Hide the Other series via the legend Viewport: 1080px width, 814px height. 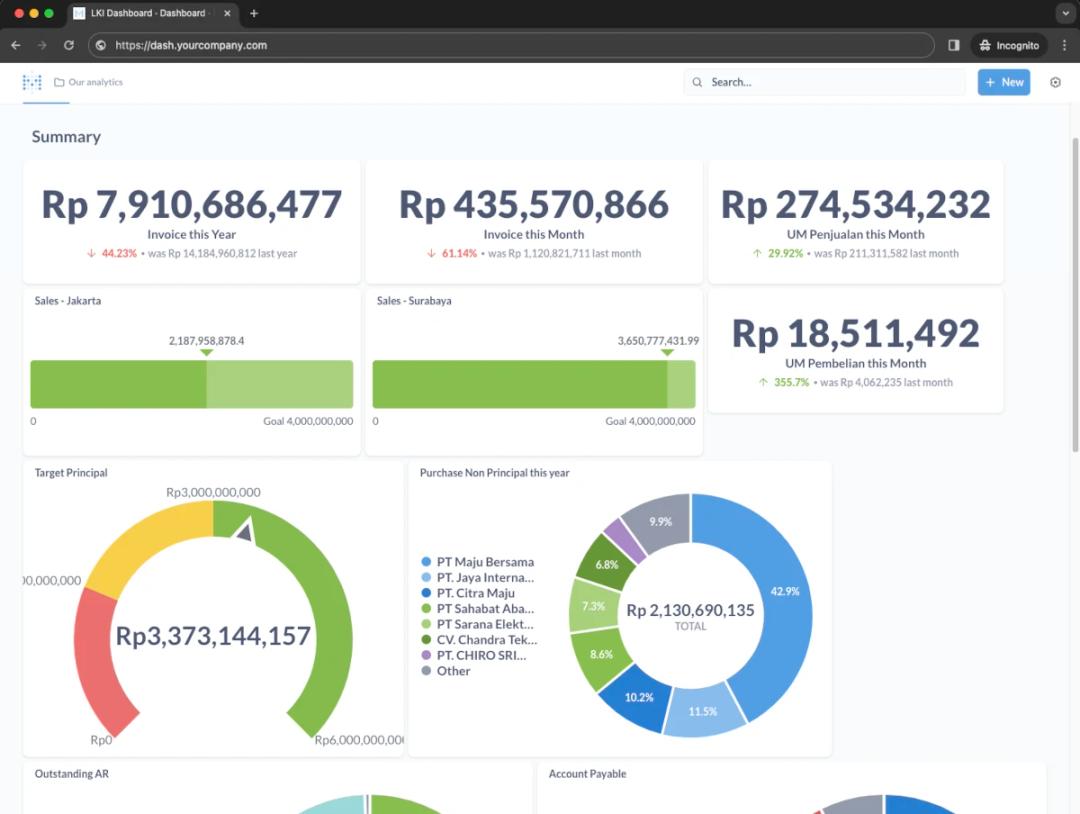tap(452, 671)
